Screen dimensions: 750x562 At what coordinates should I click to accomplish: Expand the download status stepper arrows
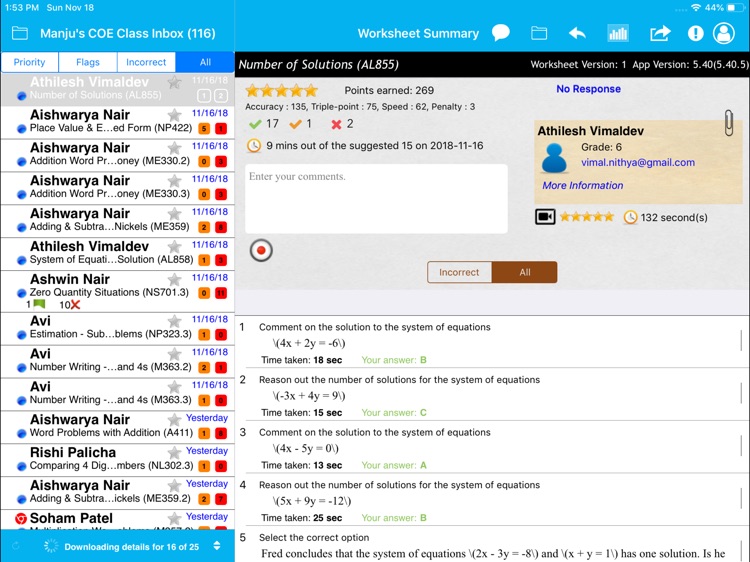tap(217, 546)
